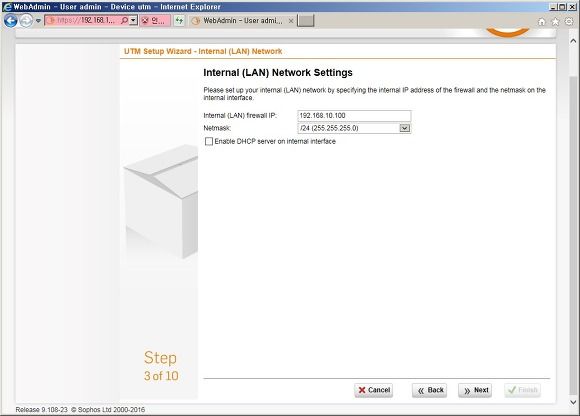The height and width of the screenshot is (416, 580).
Task: Open Favorites star icon
Action: pyautogui.click(x=555, y=21)
